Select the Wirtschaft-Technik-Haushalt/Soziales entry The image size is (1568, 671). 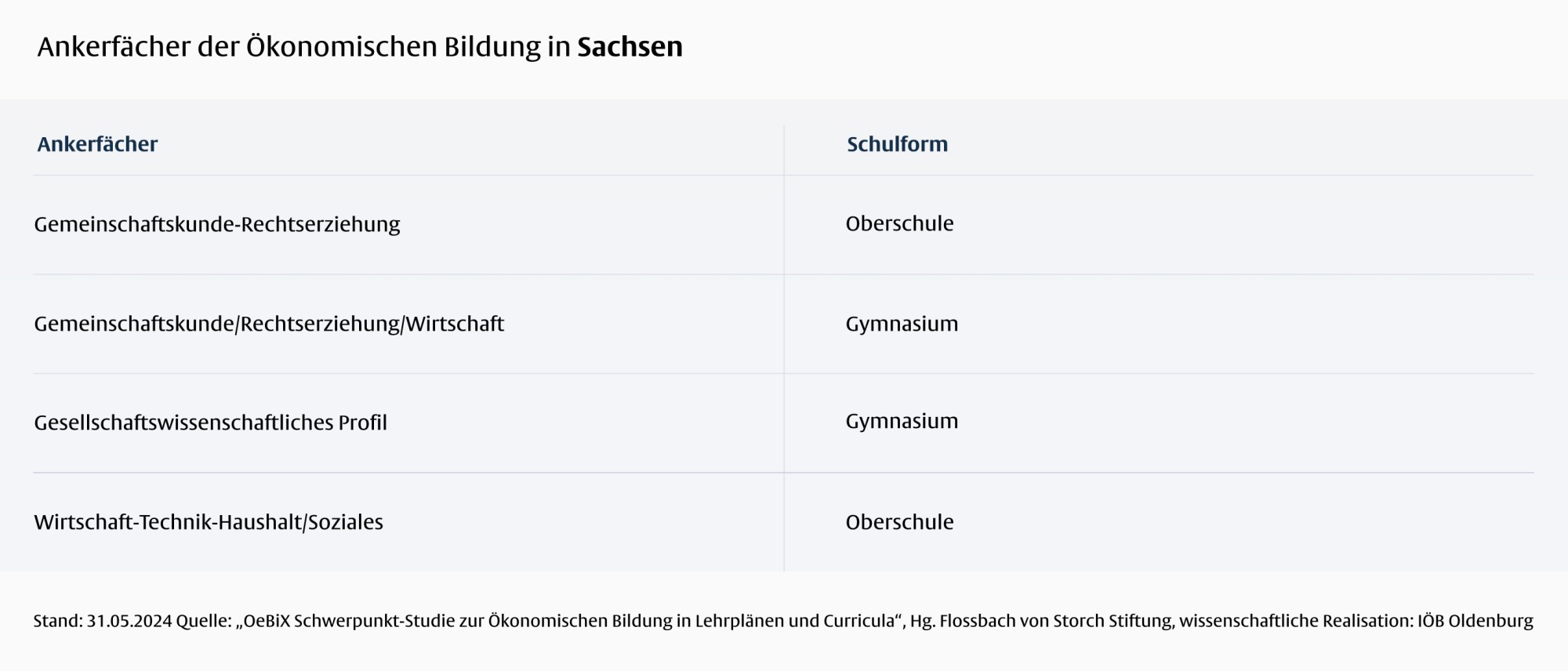(209, 522)
